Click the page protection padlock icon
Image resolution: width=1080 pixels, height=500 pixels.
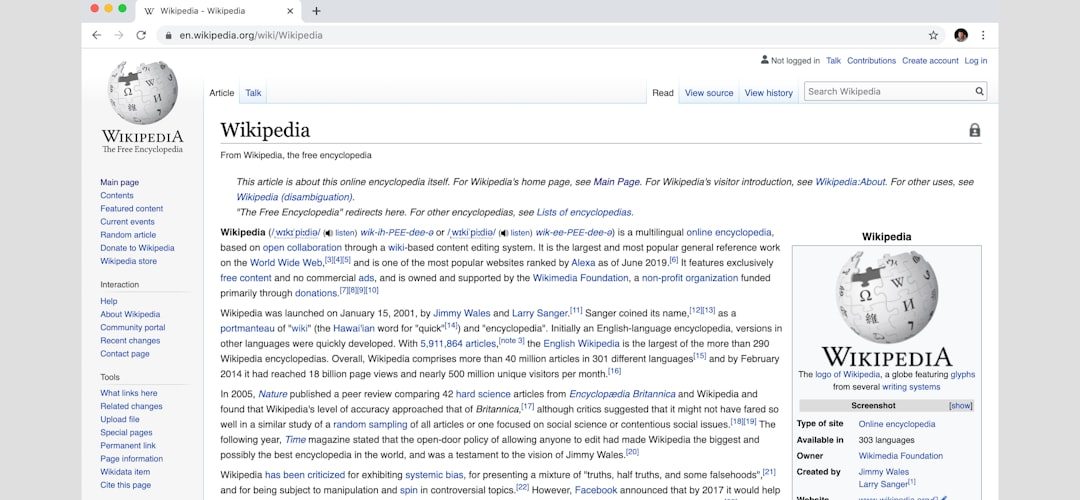[x=975, y=130]
